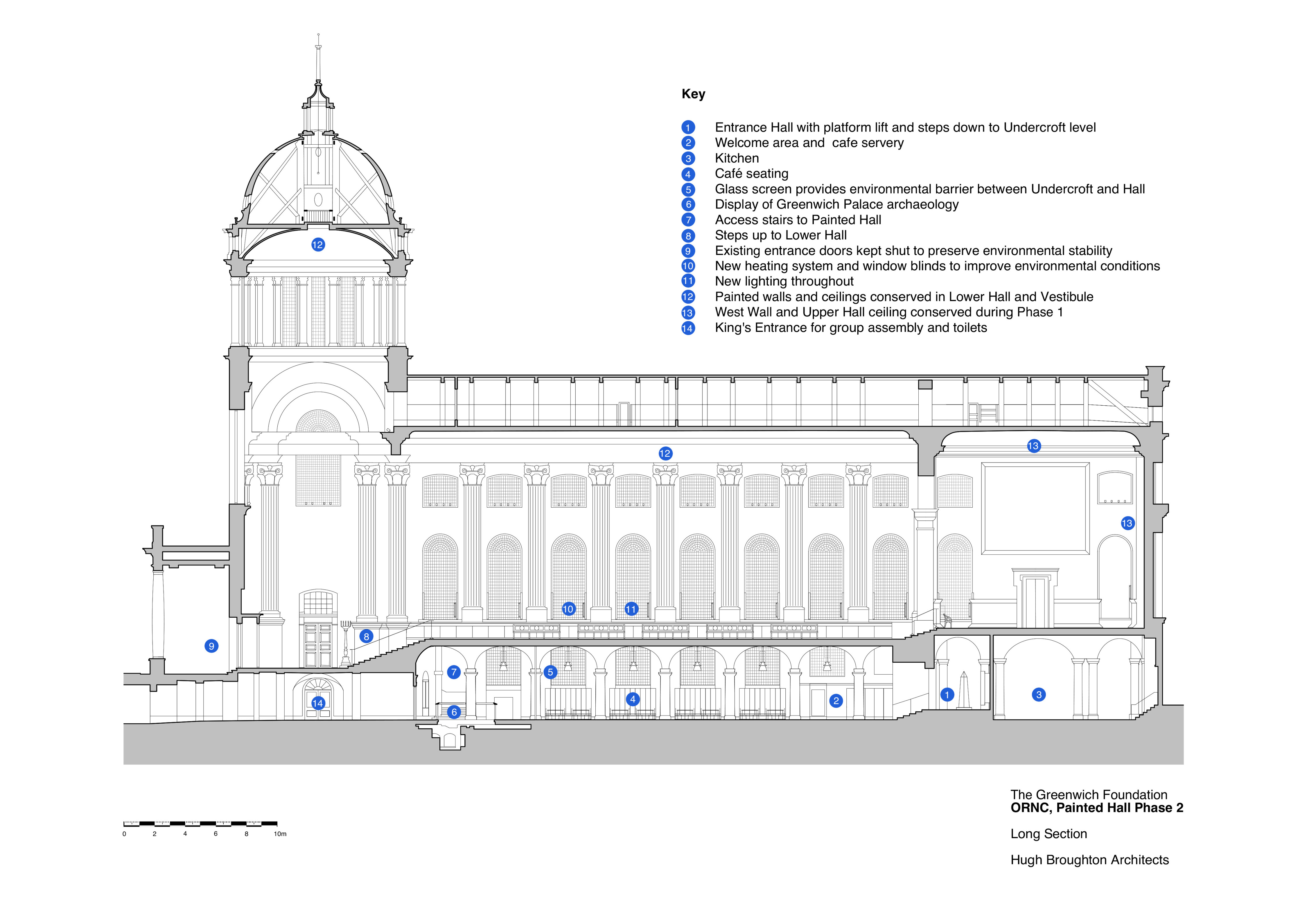
Task: Click marker 5 at glass screen
Action: [550, 672]
